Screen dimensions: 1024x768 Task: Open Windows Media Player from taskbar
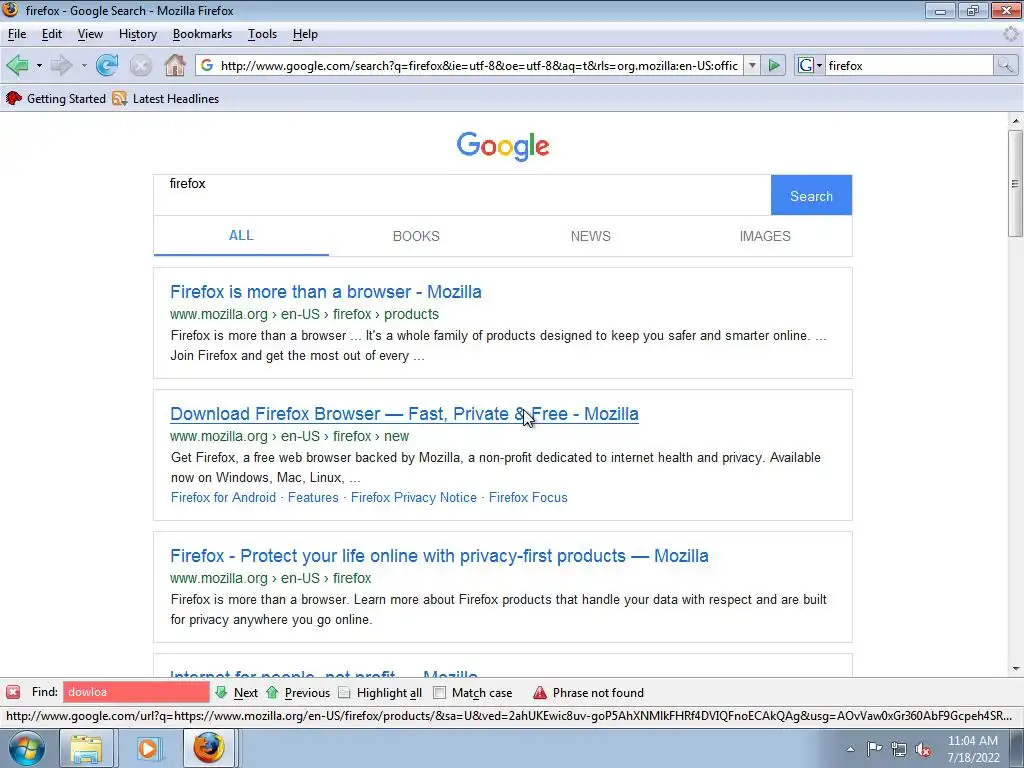pyautogui.click(x=148, y=748)
